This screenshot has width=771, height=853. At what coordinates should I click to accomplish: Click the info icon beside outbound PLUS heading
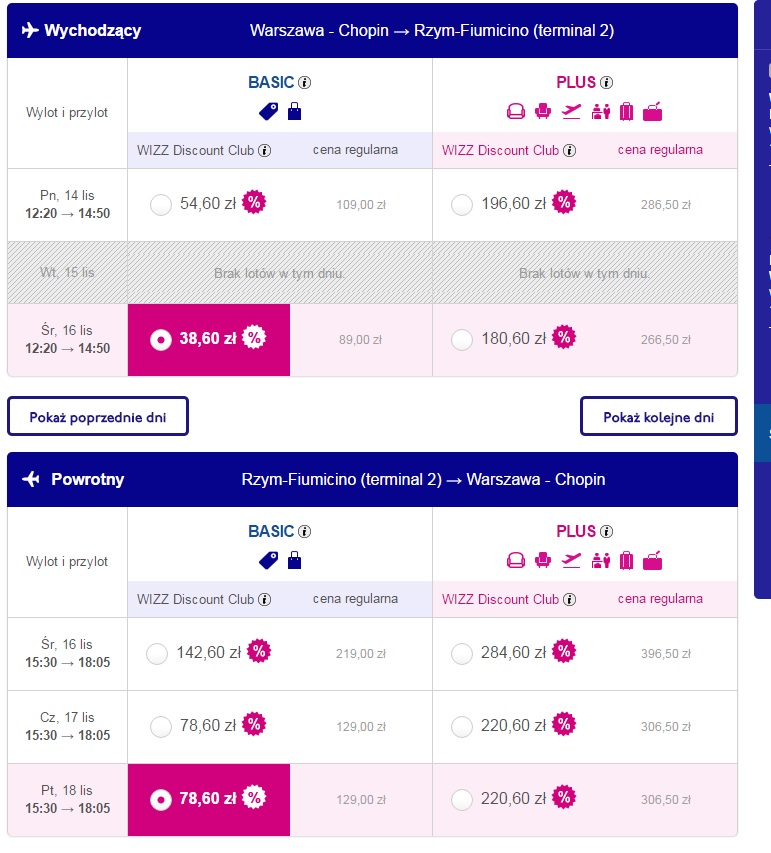point(606,83)
